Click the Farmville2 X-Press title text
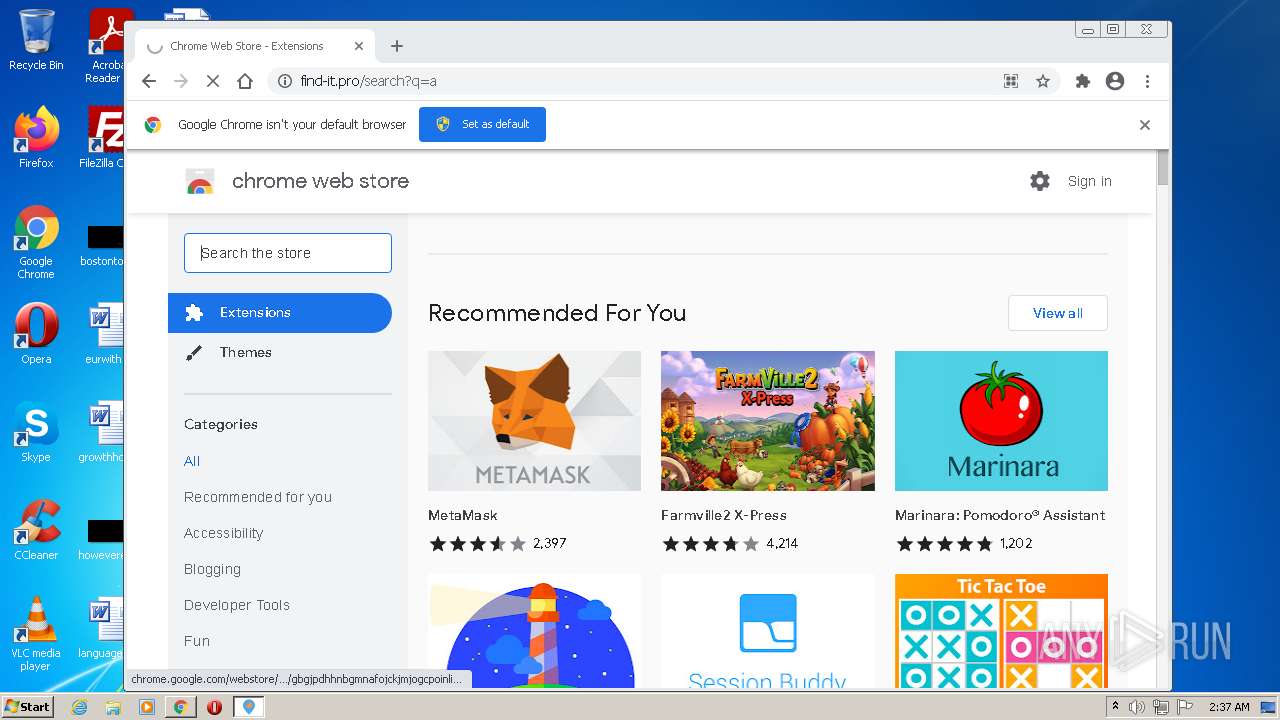 (x=724, y=515)
